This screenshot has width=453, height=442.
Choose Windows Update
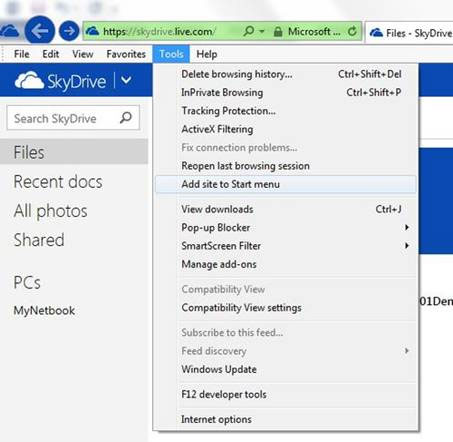[286, 369]
